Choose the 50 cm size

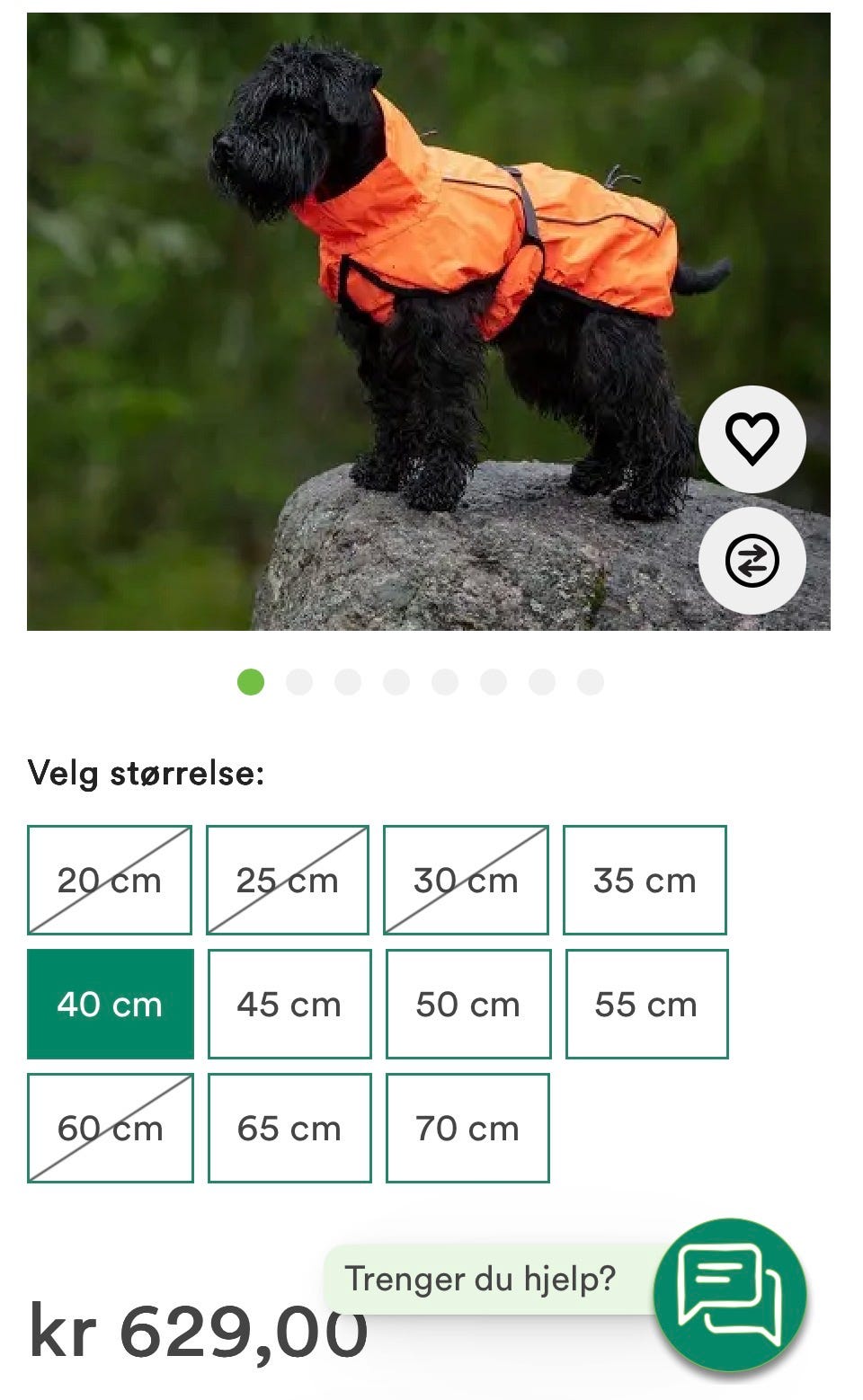(x=467, y=1004)
